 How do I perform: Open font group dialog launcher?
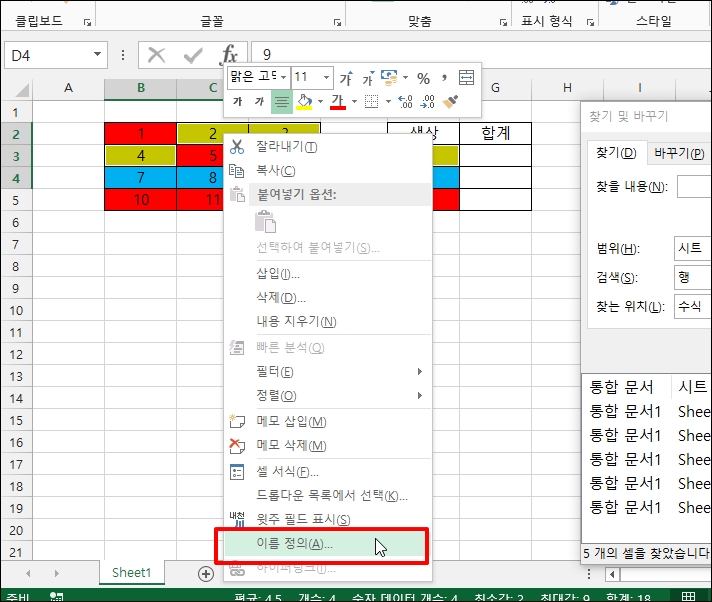[x=337, y=22]
